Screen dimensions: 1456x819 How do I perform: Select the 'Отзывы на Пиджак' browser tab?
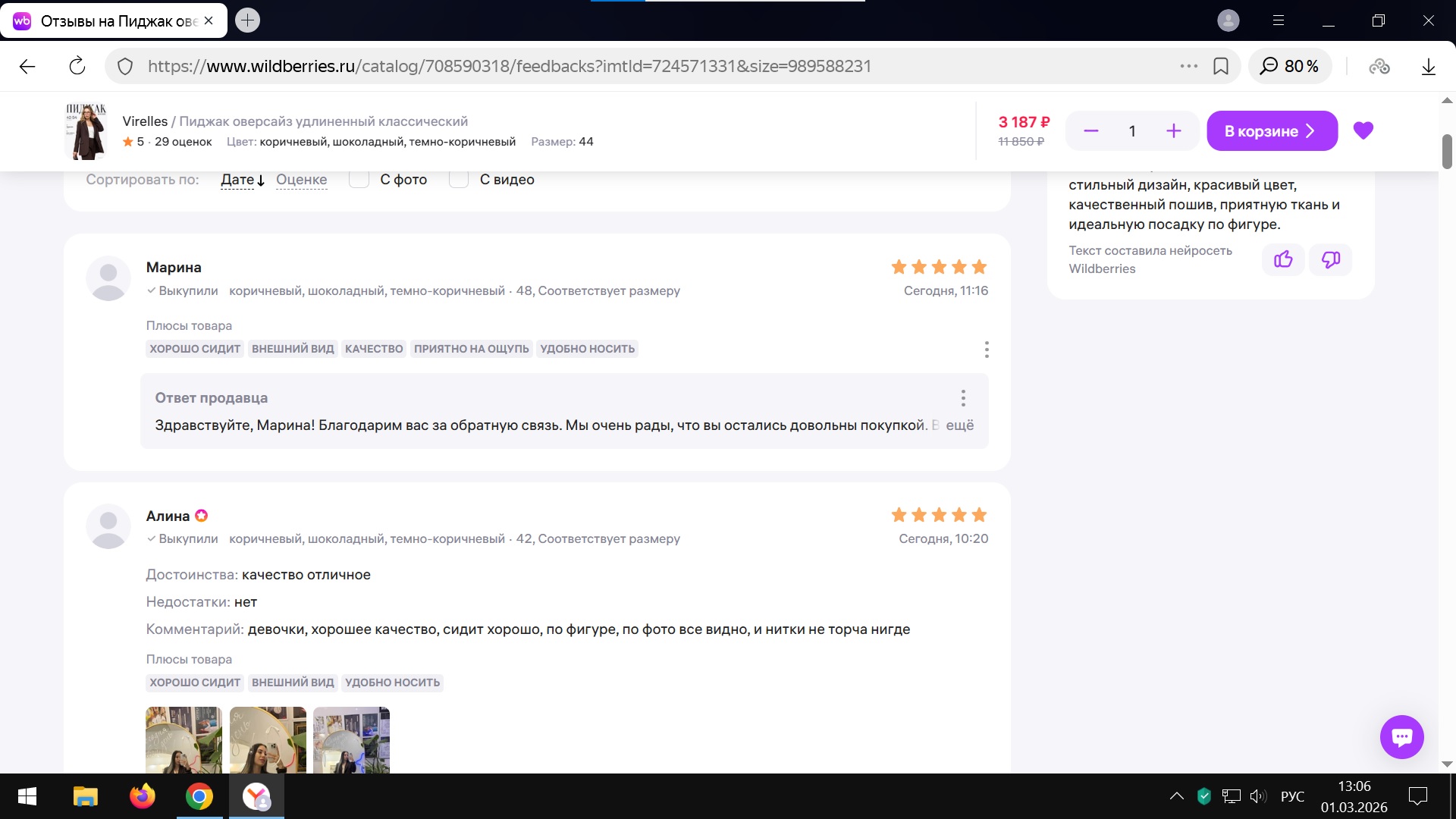114,20
